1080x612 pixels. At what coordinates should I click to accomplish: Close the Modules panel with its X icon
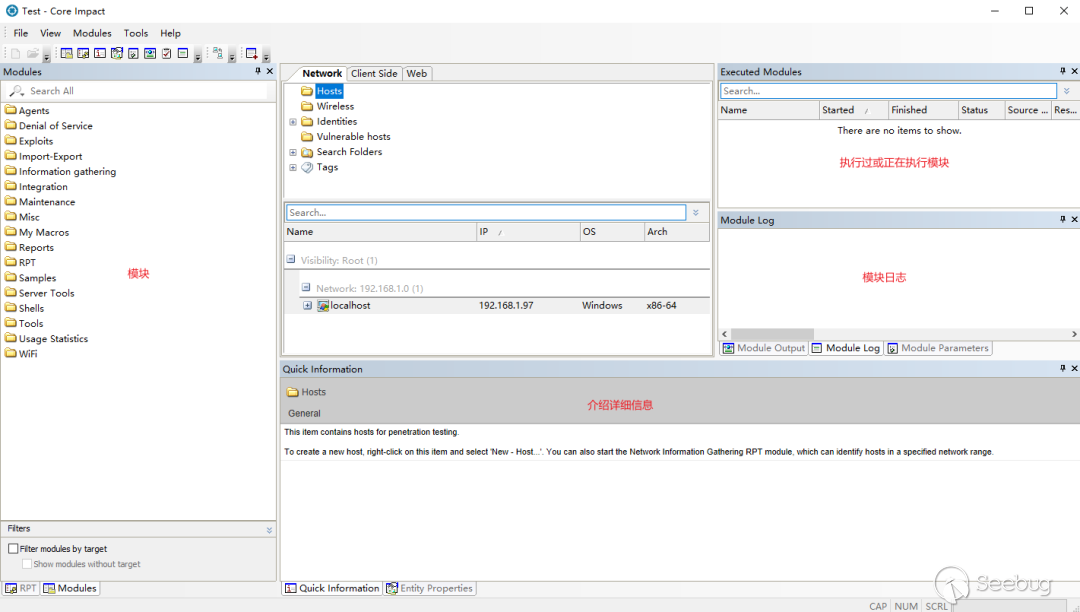270,71
